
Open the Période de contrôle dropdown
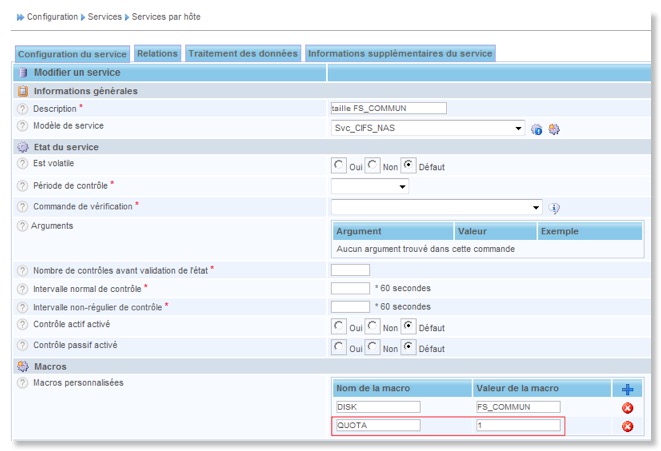[369, 187]
